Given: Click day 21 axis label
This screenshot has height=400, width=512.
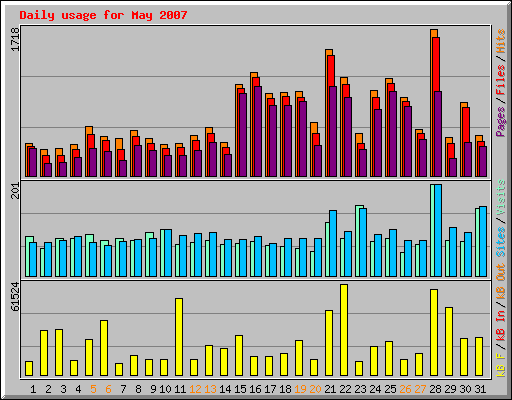Looking at the screenshot, I should click(330, 389).
